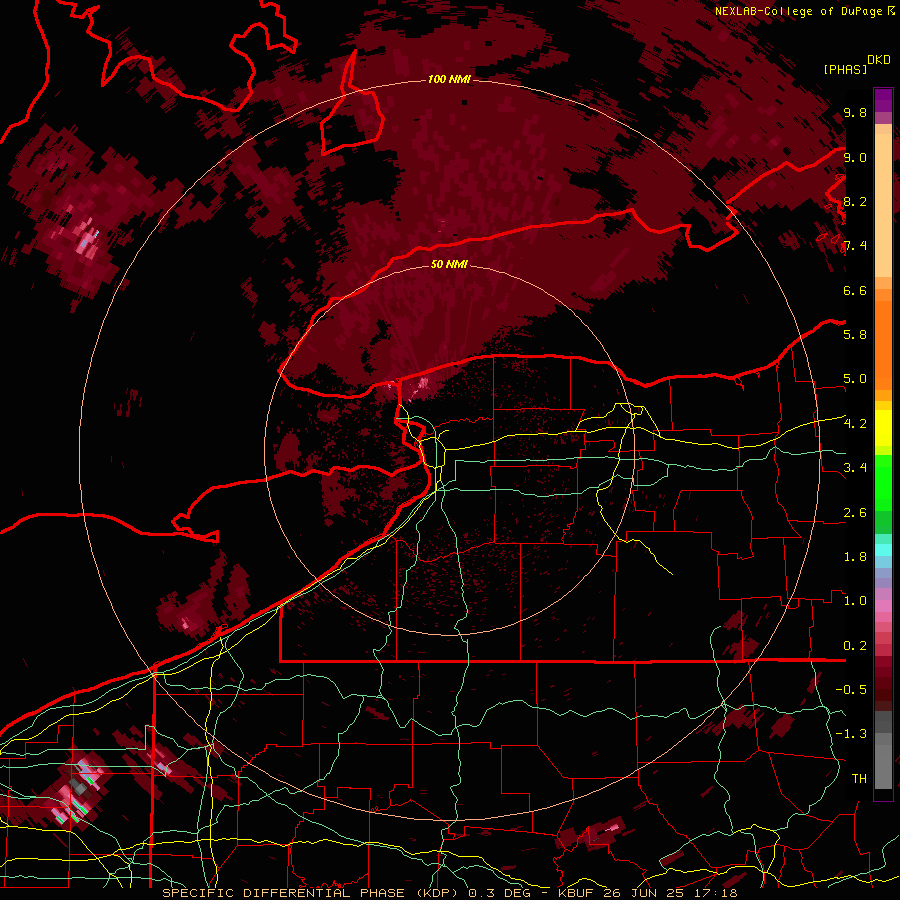This screenshot has width=900, height=900.
Task: Pick the cyan color band above 1.8
Action: point(883,549)
